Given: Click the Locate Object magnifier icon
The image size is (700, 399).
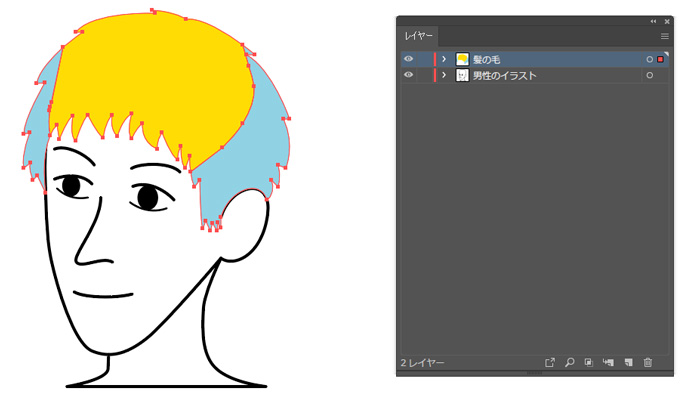Looking at the screenshot, I should tap(570, 362).
